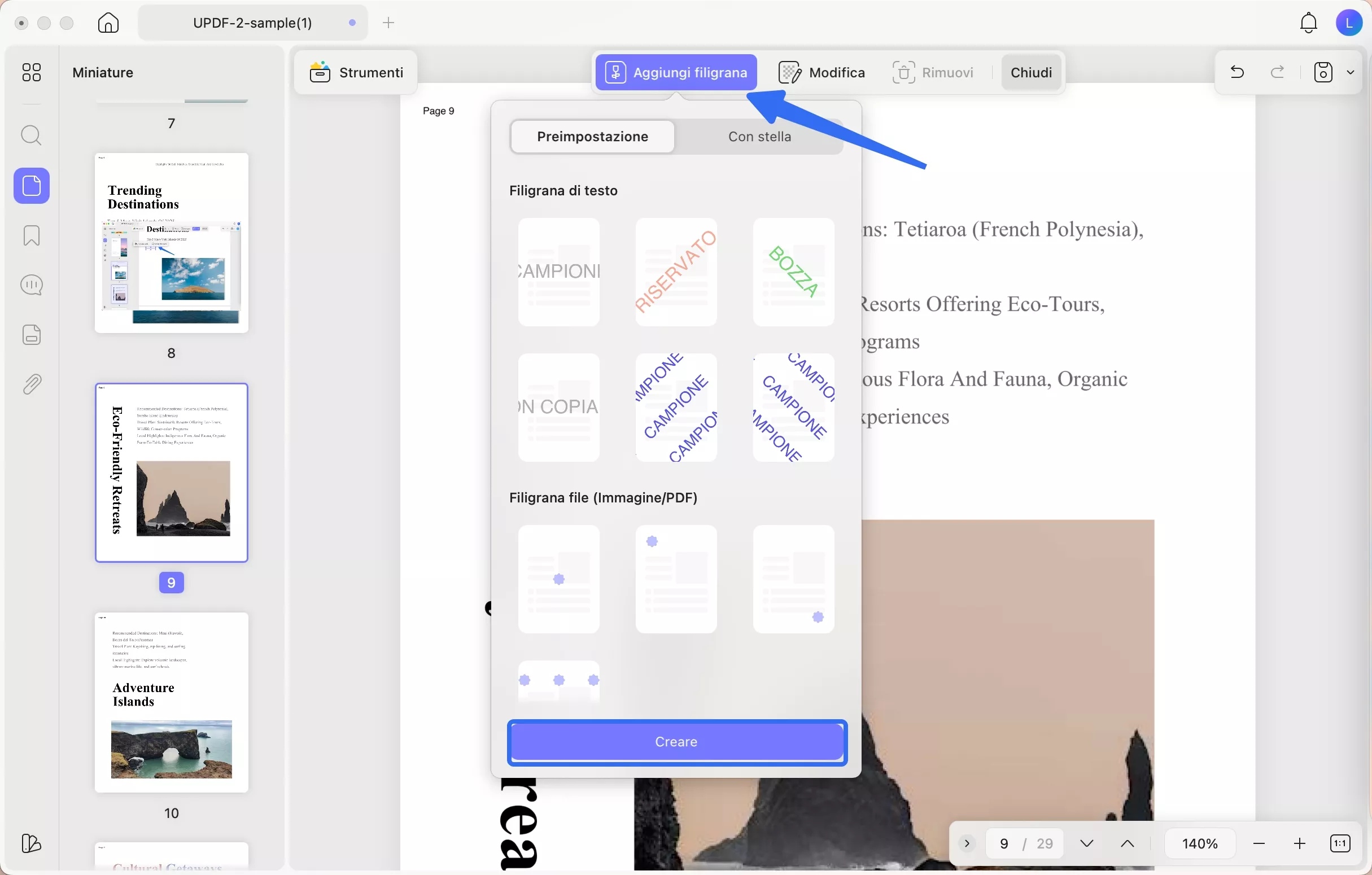This screenshot has width=1372, height=875.
Task: Open the comments panel icon
Action: click(x=32, y=285)
